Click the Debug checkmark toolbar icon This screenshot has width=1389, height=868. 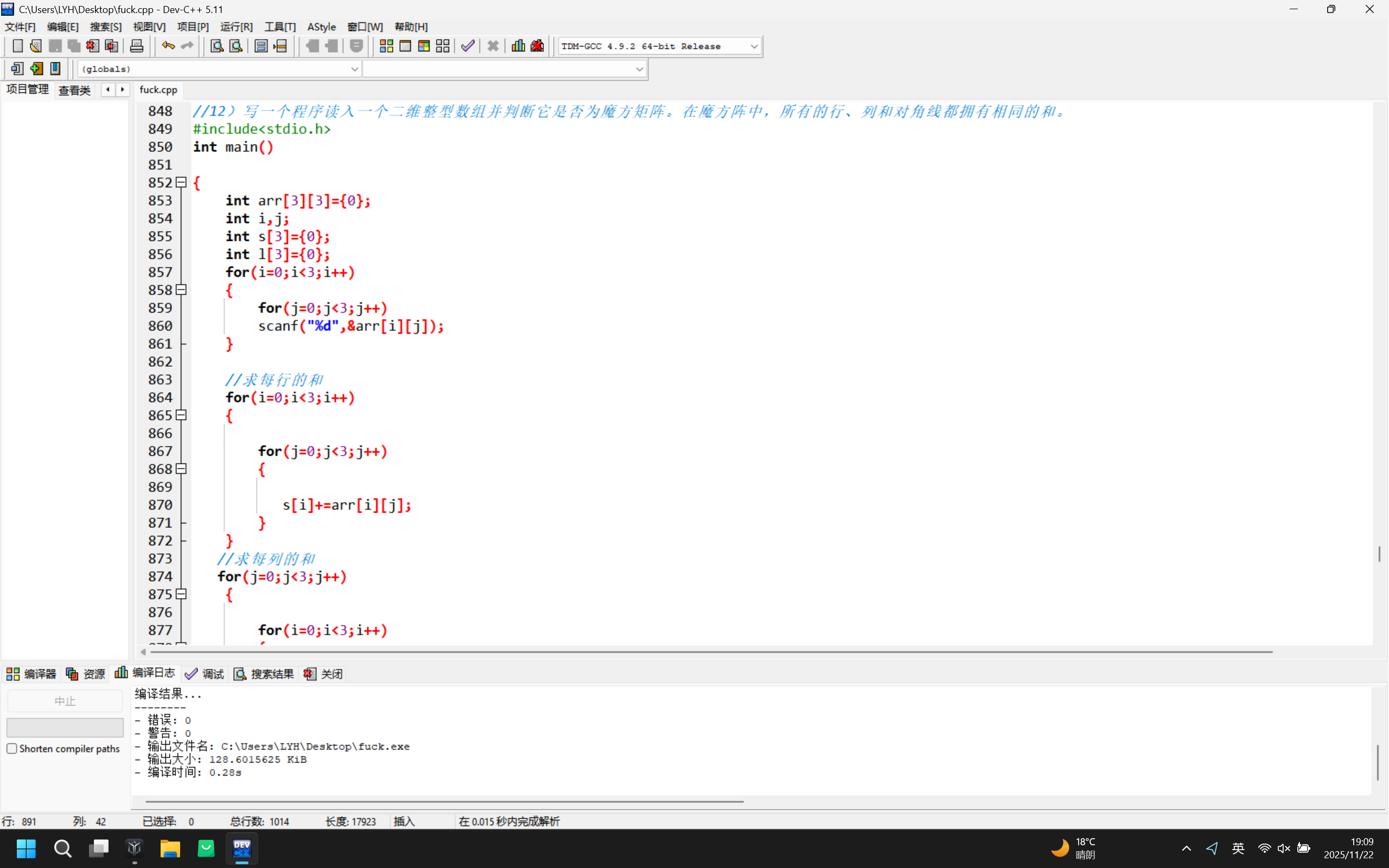click(x=468, y=46)
